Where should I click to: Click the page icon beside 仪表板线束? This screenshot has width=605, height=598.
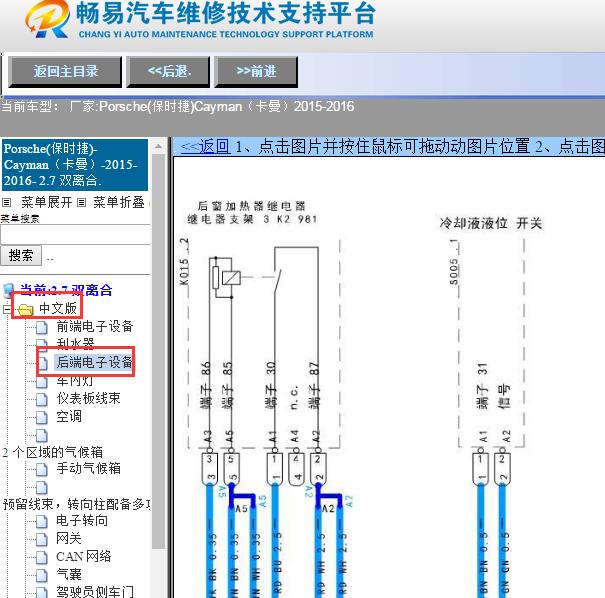click(x=42, y=400)
